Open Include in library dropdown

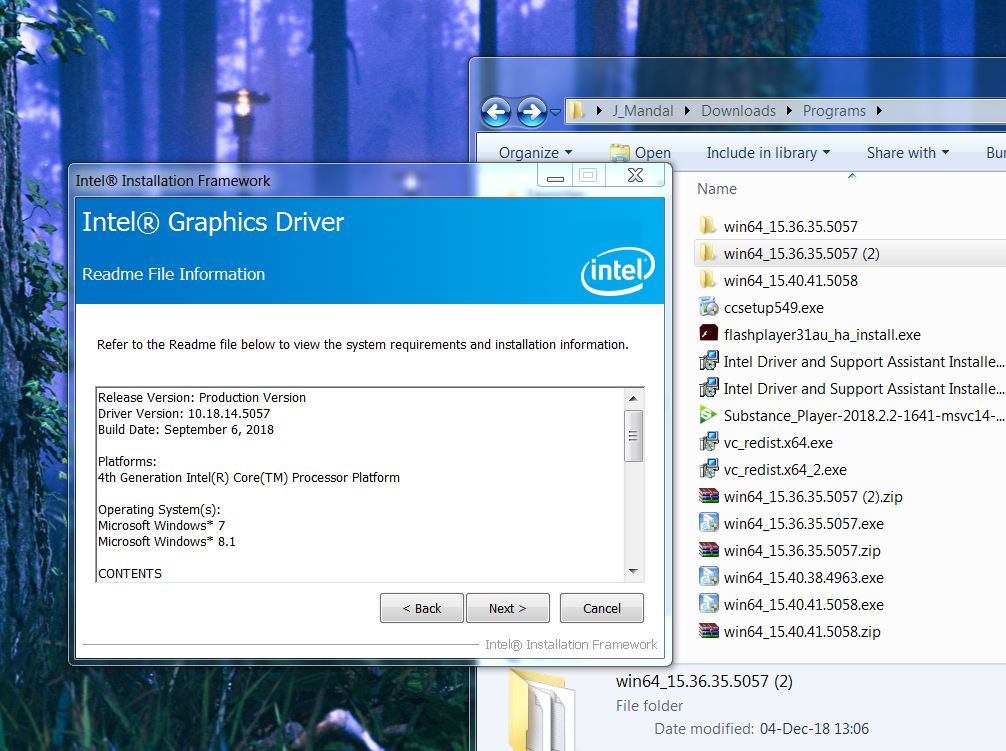click(x=768, y=153)
